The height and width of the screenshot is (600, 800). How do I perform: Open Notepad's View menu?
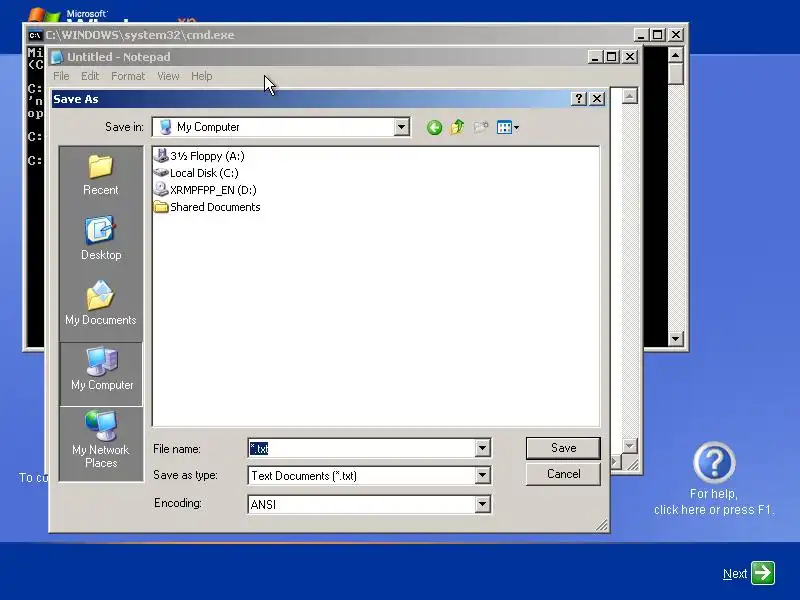tap(168, 76)
